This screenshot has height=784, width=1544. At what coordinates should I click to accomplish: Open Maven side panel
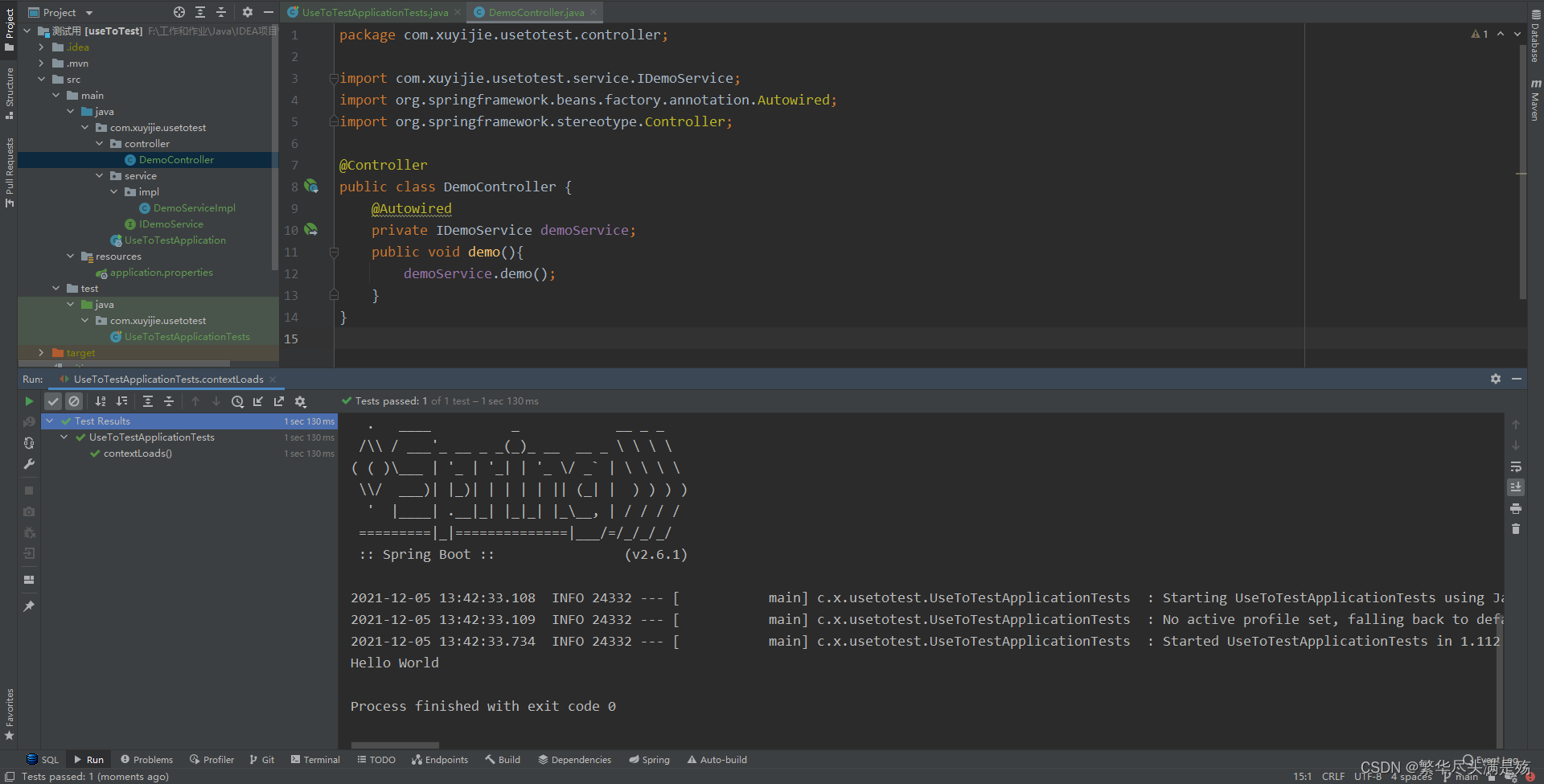click(1535, 100)
